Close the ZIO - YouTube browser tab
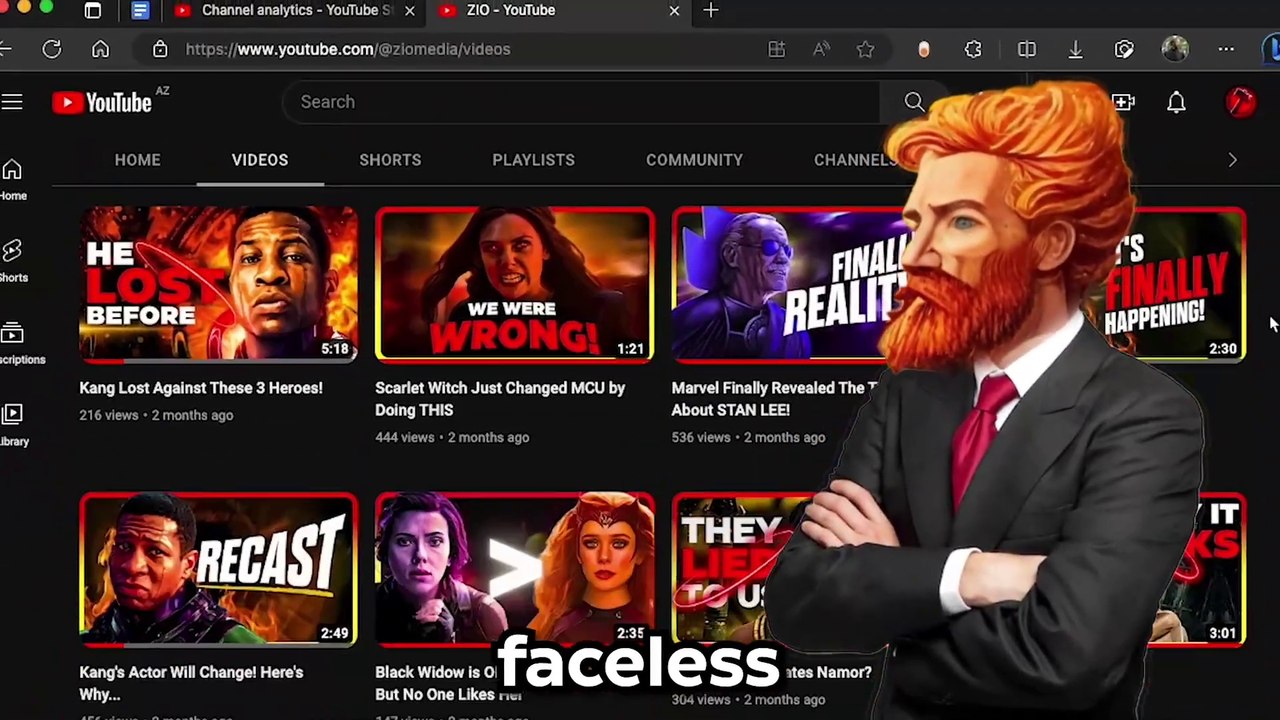1280x720 pixels. click(x=674, y=11)
